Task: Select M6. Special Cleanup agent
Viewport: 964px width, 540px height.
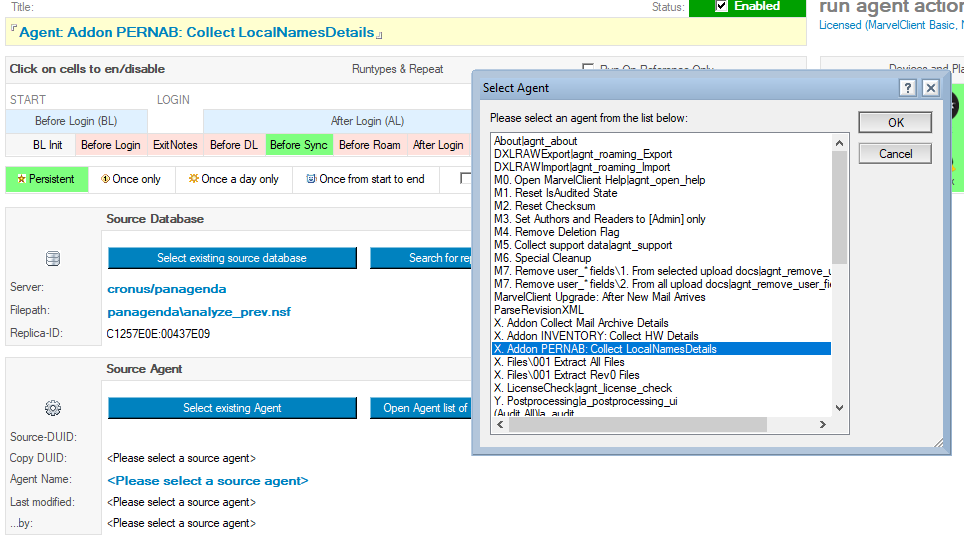Action: pyautogui.click(x=662, y=258)
